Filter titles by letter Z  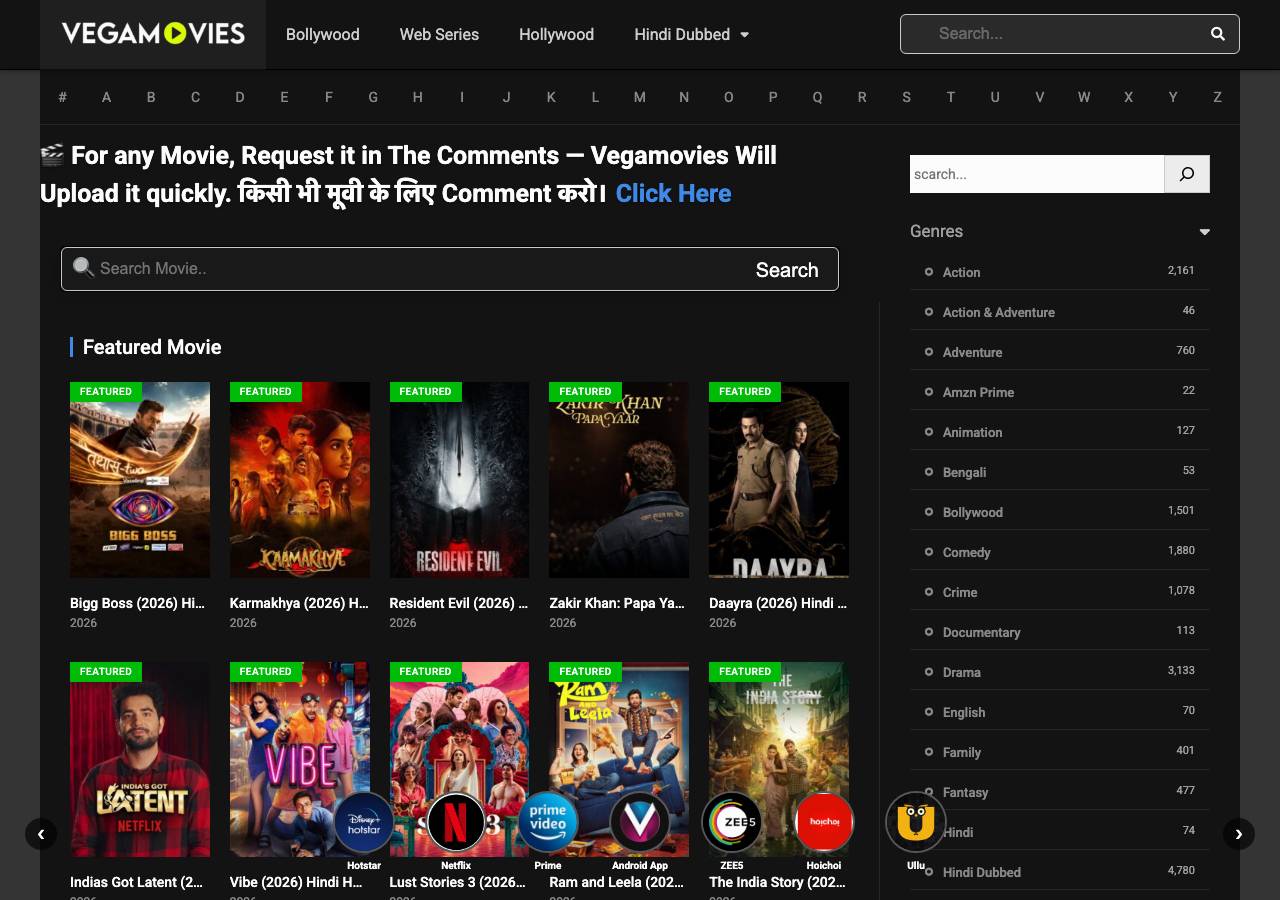(x=1217, y=97)
